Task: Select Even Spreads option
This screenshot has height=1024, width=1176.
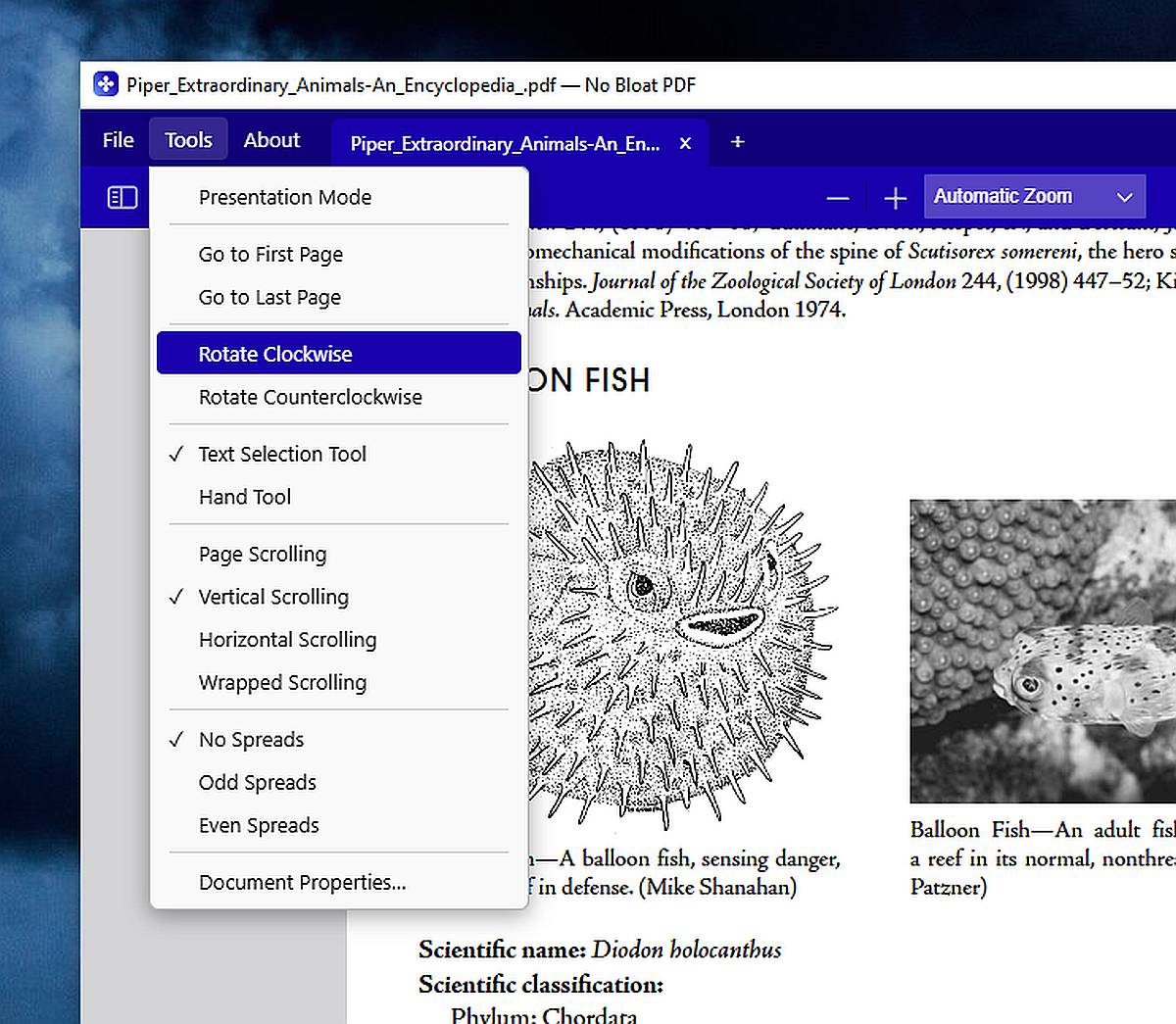Action: pyautogui.click(x=339, y=825)
